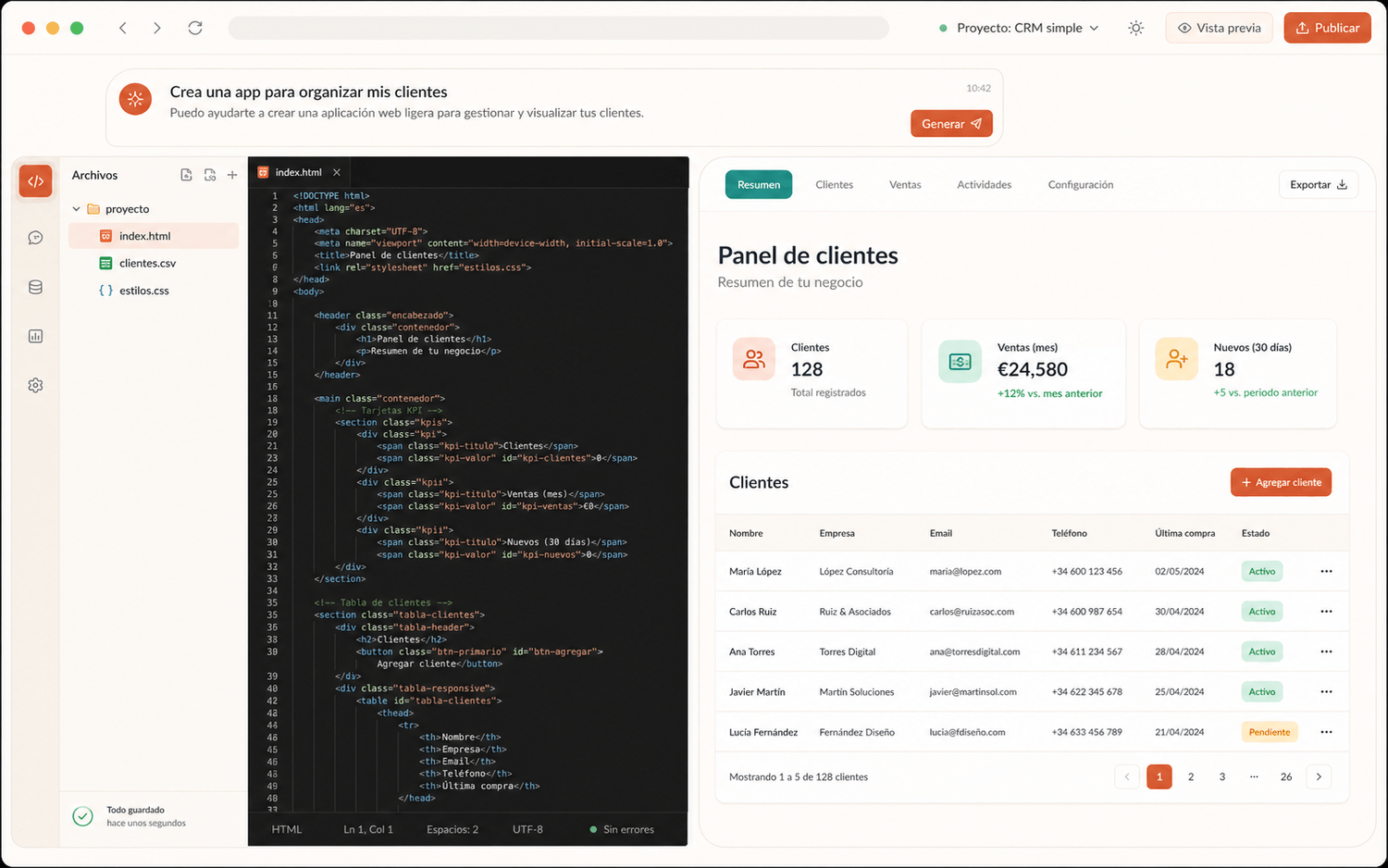Toggle the light theme sun icon
The image size is (1388, 868).
(x=1136, y=28)
